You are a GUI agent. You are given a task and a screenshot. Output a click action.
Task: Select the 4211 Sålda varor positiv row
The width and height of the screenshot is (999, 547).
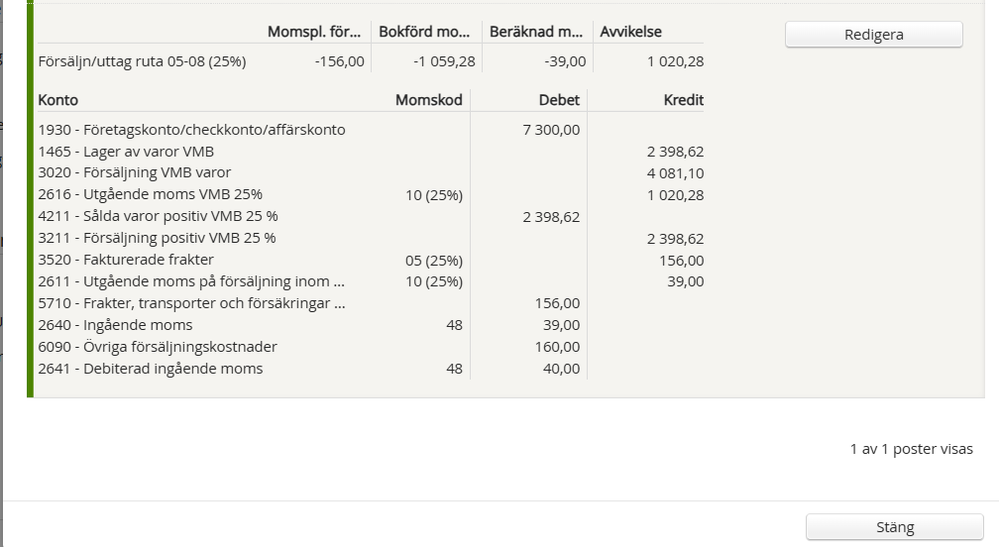click(157, 216)
